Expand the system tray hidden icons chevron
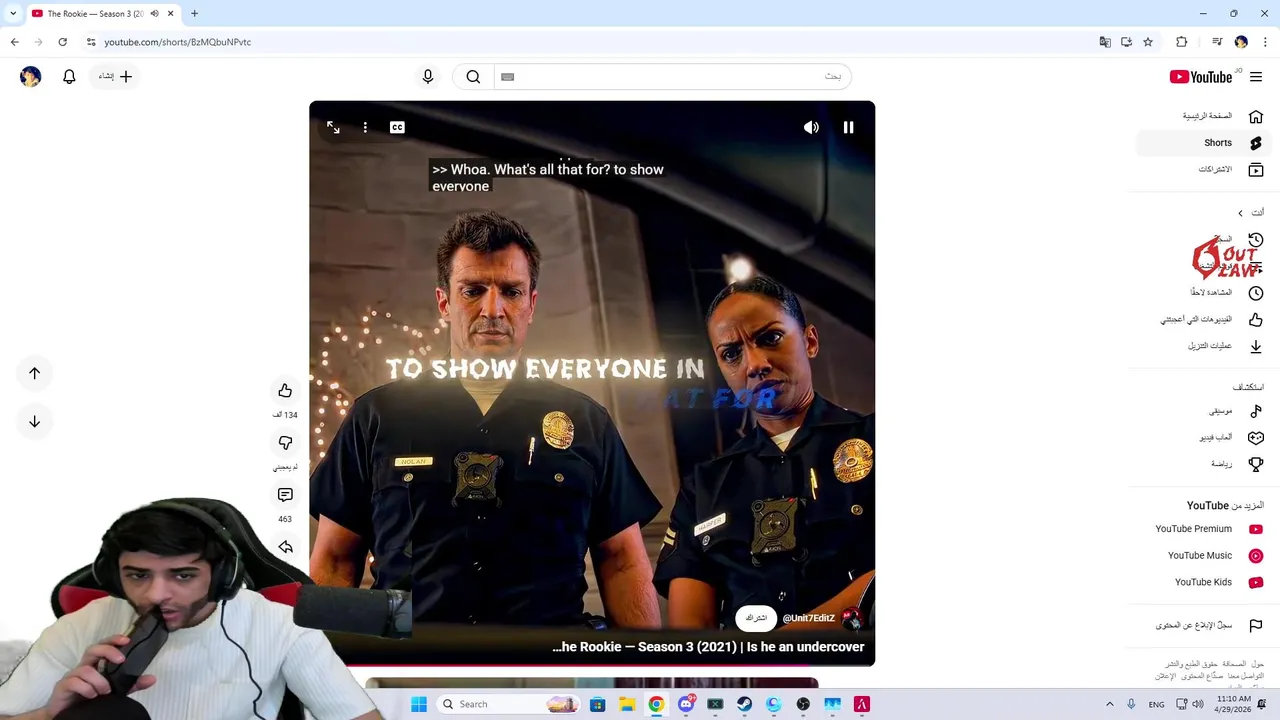Viewport: 1280px width, 720px height. click(1109, 704)
